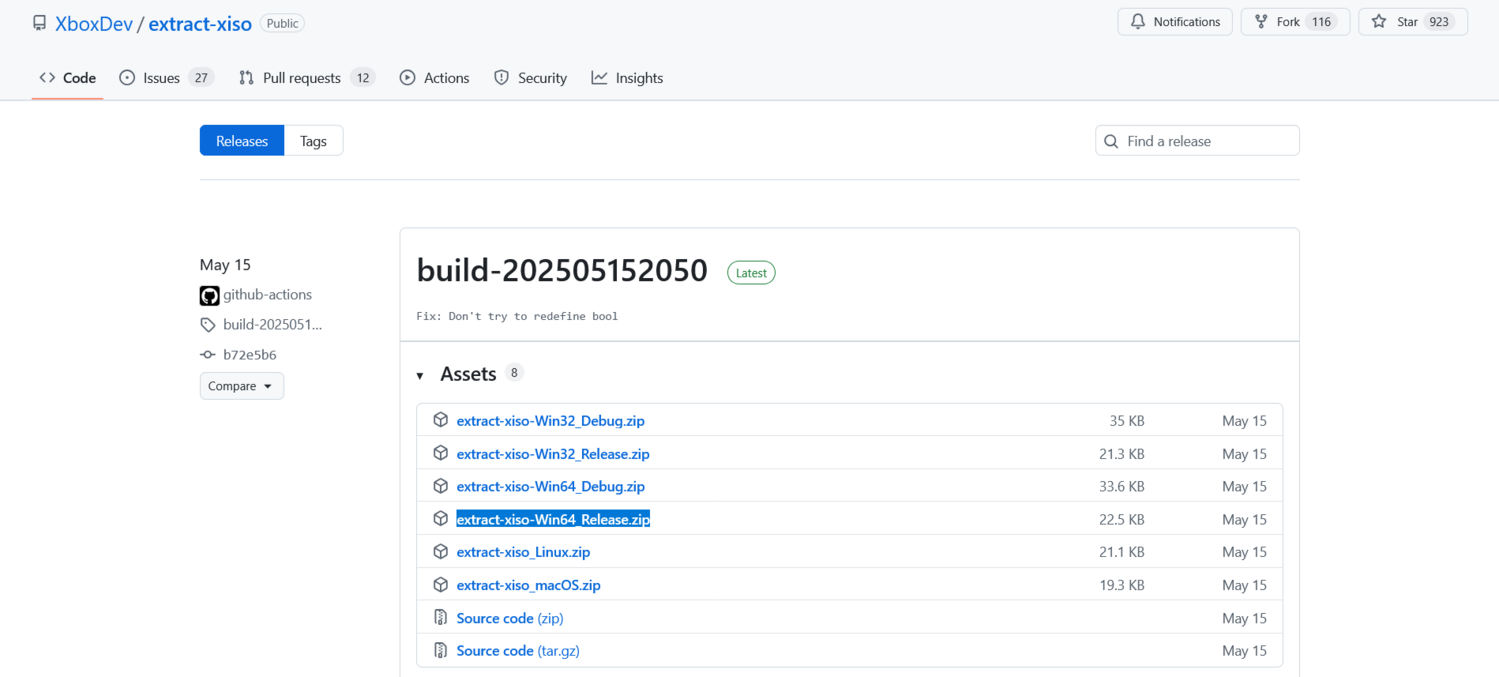1499x677 pixels.
Task: Click package icon for Win32_Debug.zip
Action: (x=440, y=420)
